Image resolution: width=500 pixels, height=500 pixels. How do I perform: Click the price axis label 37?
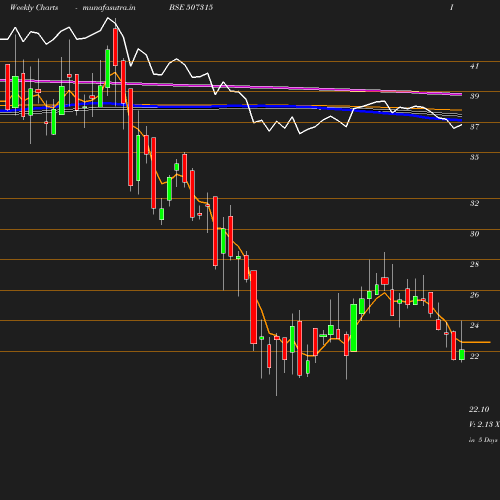(474, 127)
